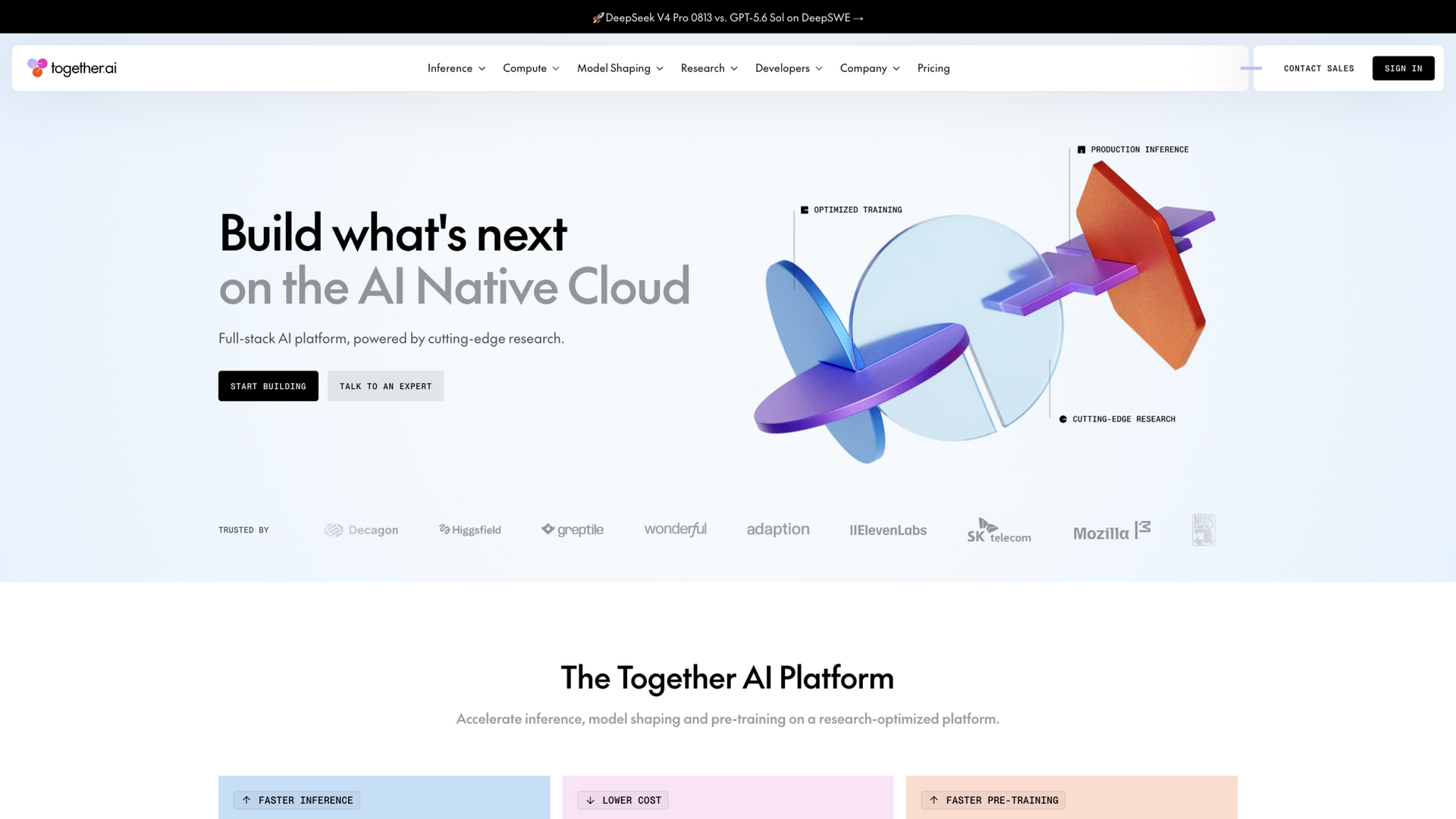The image size is (1456, 819).
Task: Click the wonderful logo
Action: (x=675, y=529)
